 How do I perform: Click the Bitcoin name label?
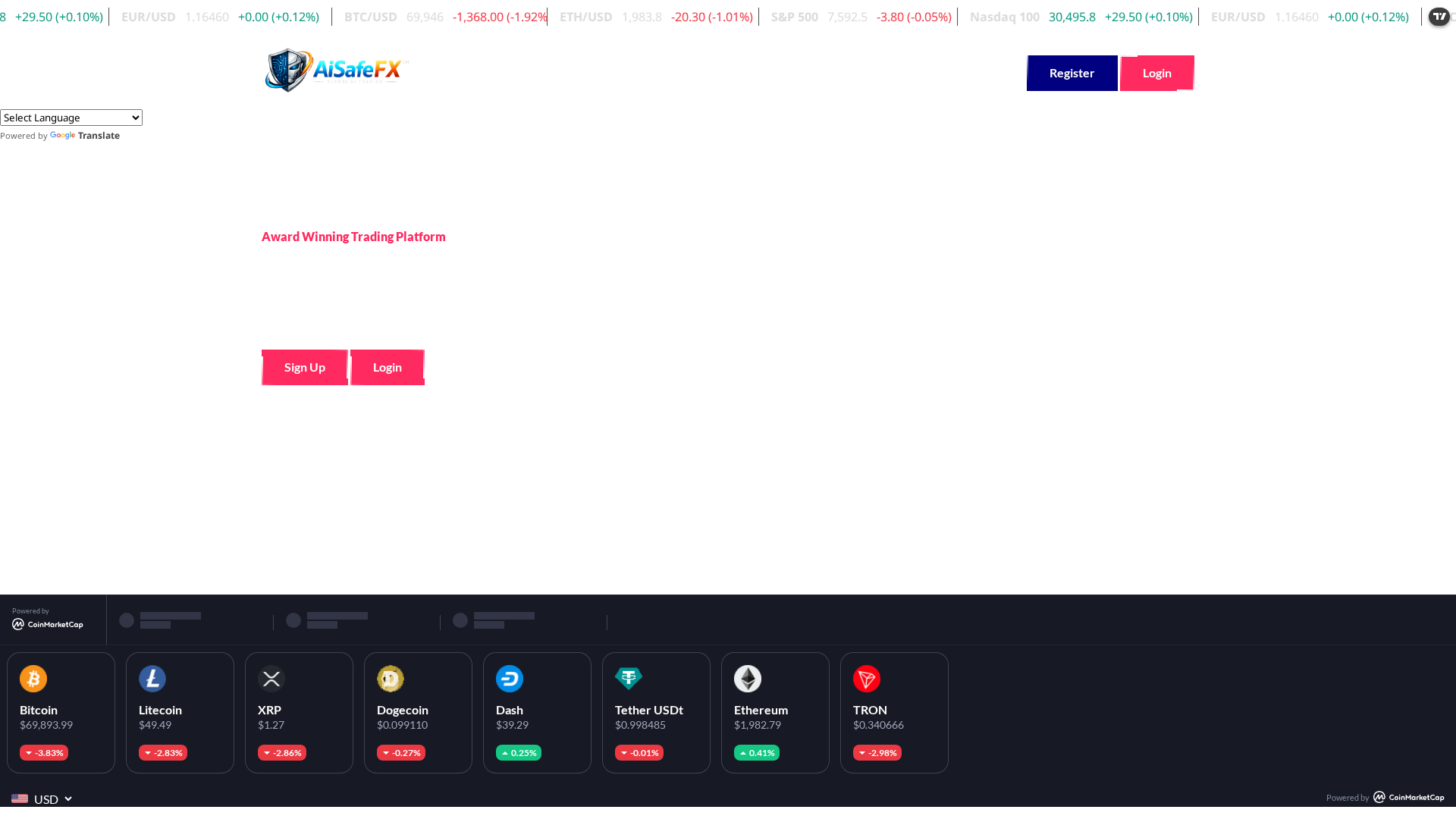(39, 710)
